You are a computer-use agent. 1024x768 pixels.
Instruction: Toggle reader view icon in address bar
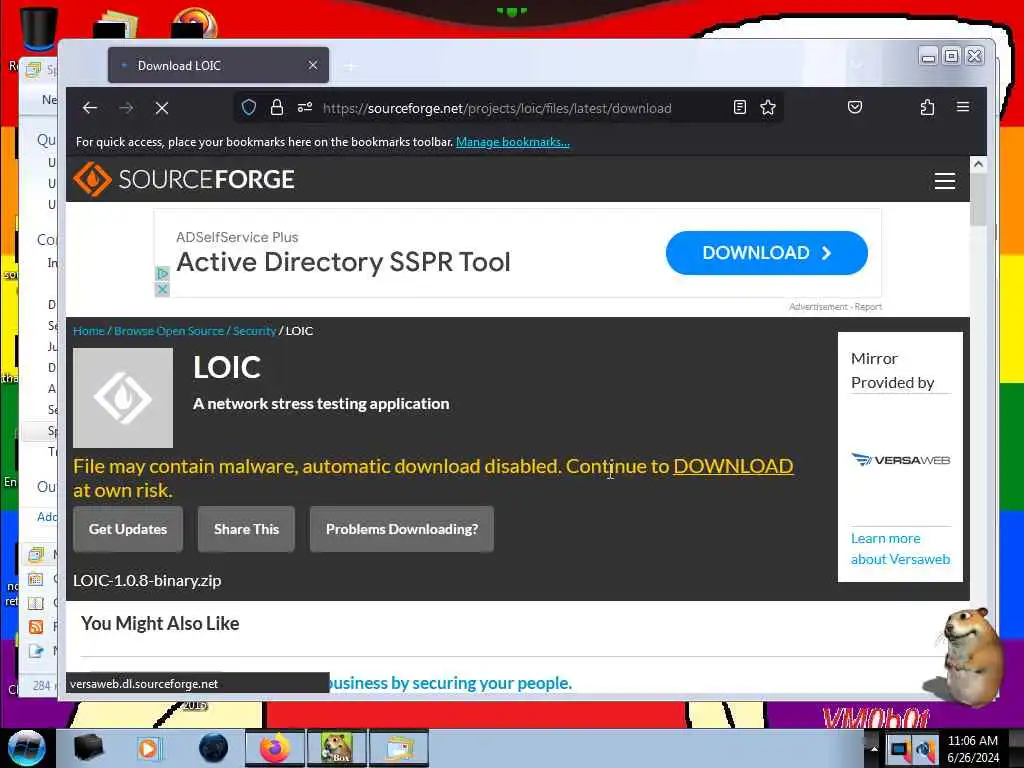click(x=739, y=108)
